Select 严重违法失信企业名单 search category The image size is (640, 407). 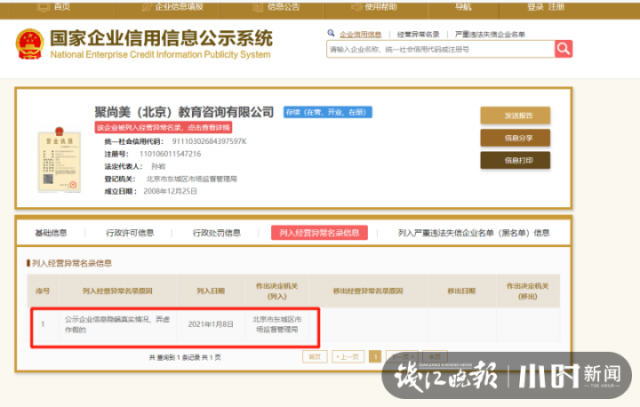click(490, 34)
